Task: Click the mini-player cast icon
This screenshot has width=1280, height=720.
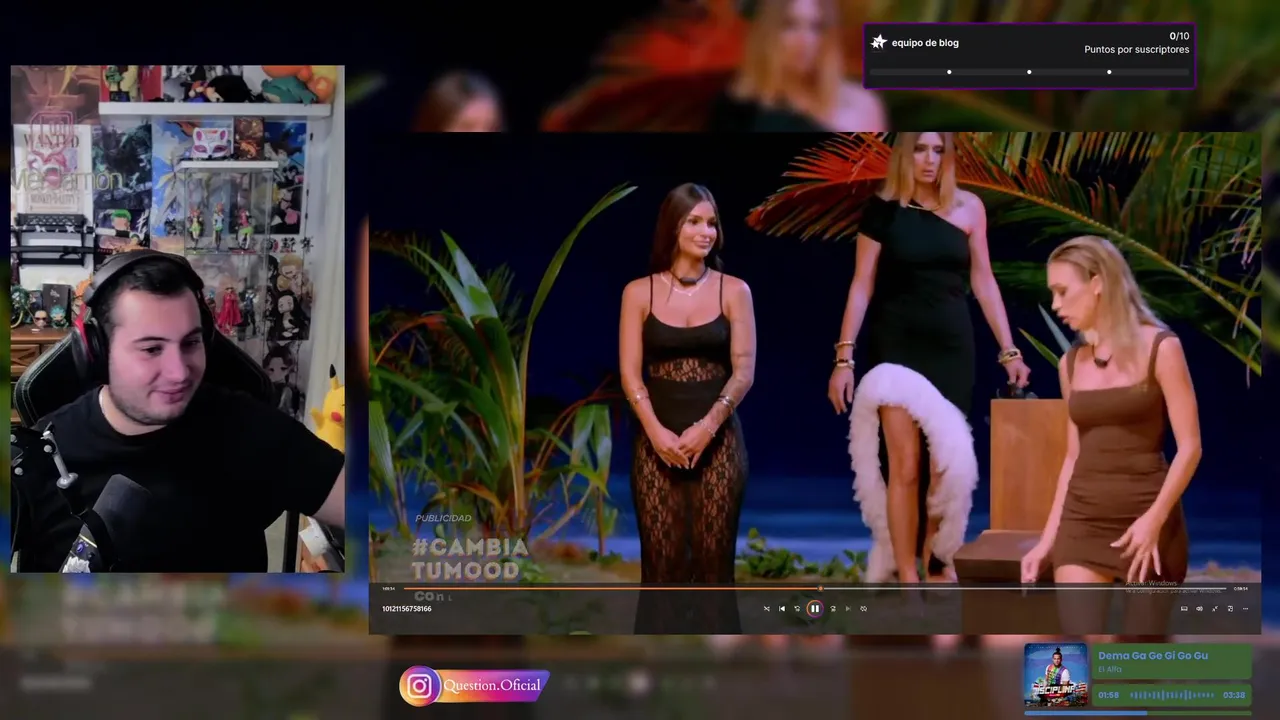Action: 1230,608
